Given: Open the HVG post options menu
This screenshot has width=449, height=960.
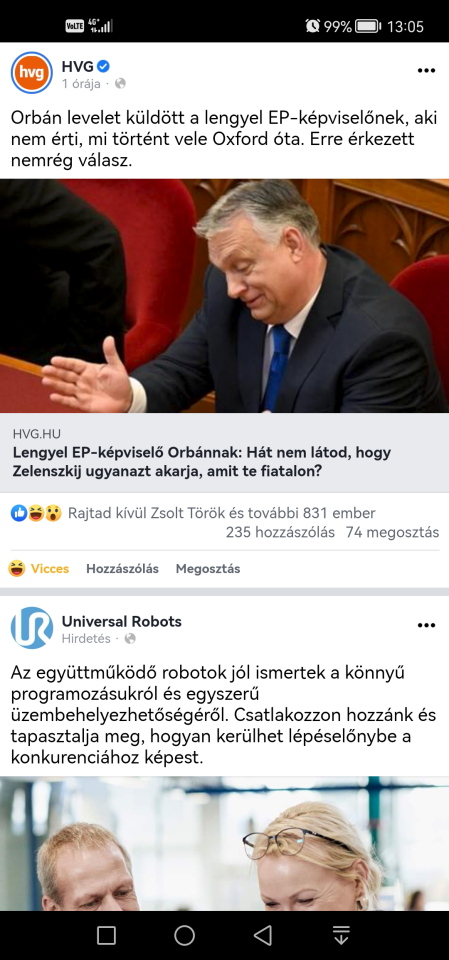Looking at the screenshot, I should click(x=426, y=70).
